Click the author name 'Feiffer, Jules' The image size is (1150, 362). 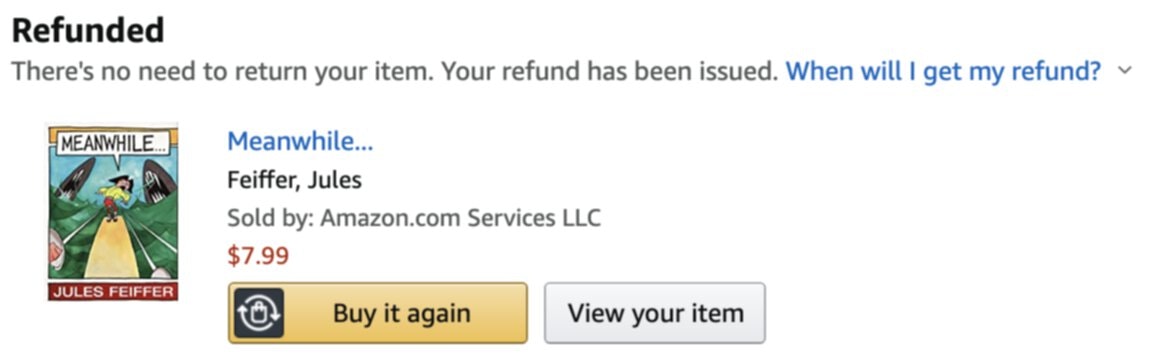(294, 180)
